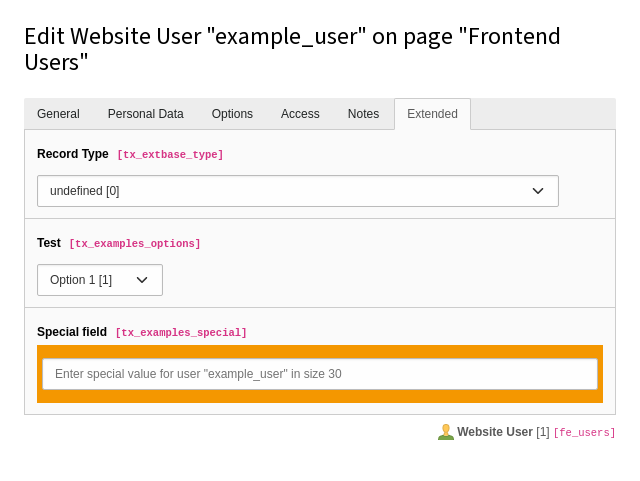Image resolution: width=640 pixels, height=481 pixels.
Task: Click the Test dropdown chevron arrow
Action: [142, 280]
